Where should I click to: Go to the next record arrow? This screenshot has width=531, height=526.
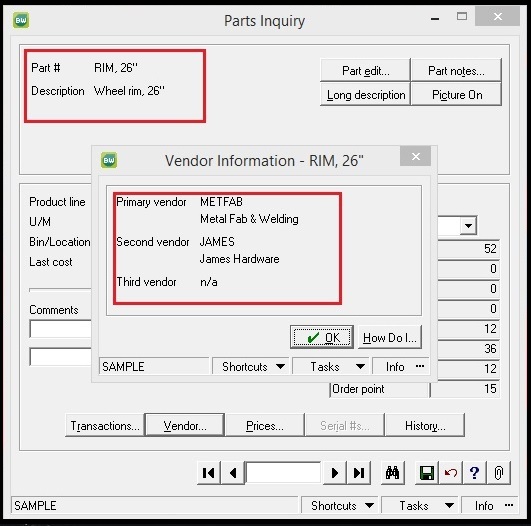335,472
